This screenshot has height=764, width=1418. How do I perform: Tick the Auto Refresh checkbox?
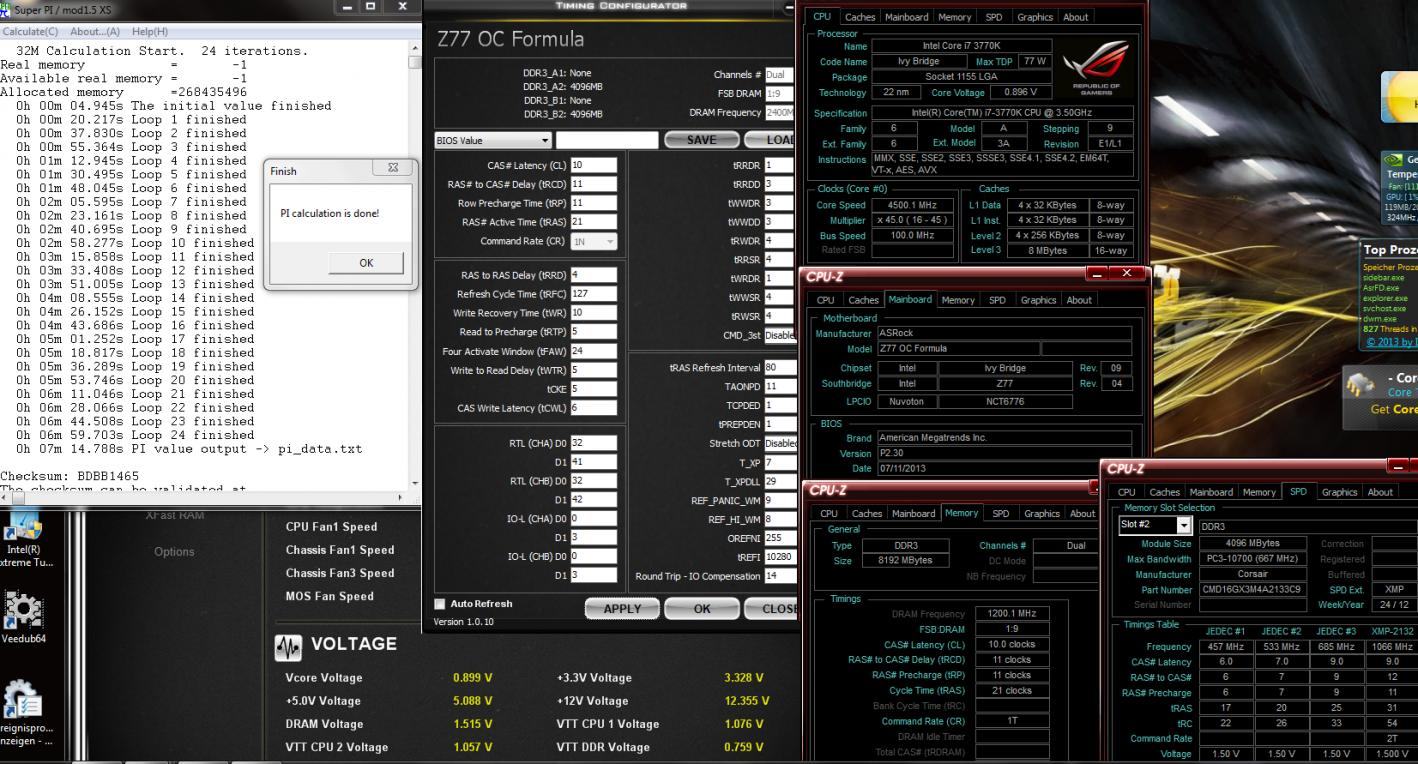[x=441, y=604]
